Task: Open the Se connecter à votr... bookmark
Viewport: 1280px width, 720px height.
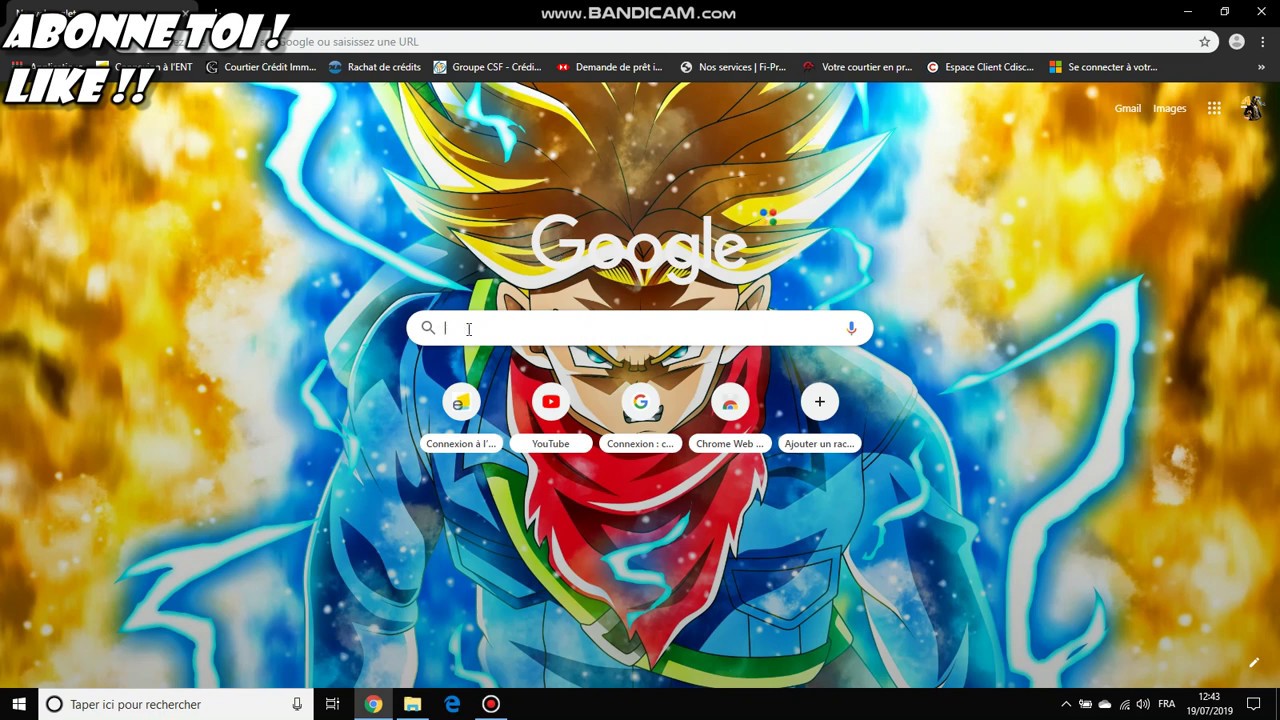Action: coord(1103,67)
